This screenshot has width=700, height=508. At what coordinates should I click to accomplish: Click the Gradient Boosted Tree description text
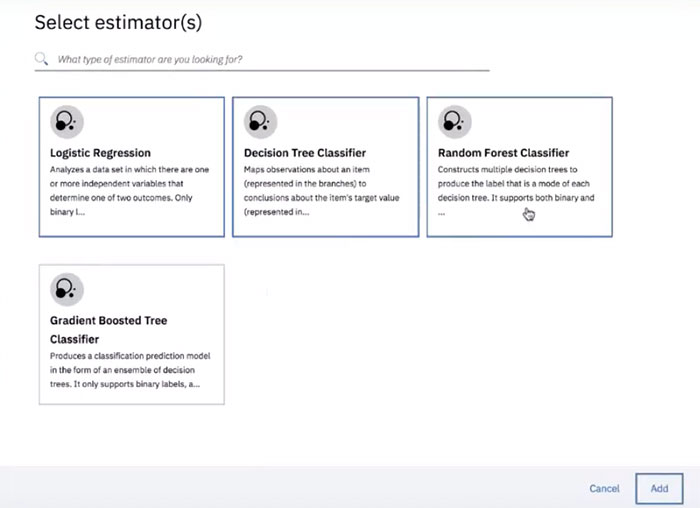pos(130,369)
